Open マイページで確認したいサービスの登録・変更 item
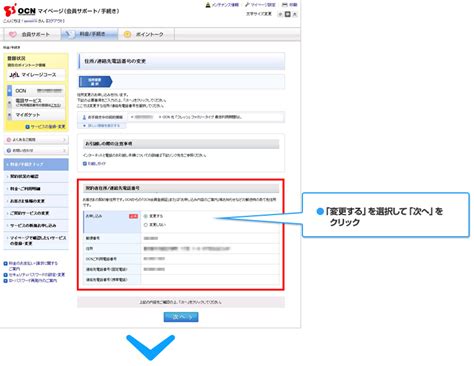 coord(36,241)
